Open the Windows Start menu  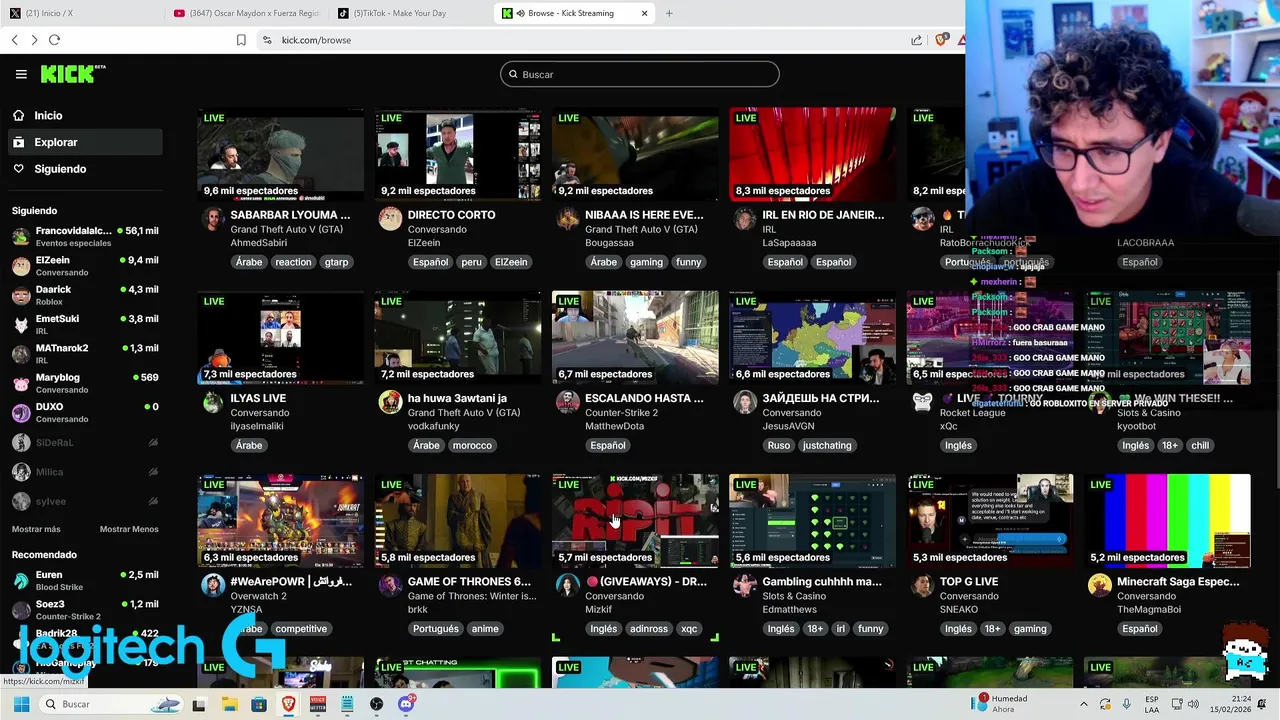point(21,704)
